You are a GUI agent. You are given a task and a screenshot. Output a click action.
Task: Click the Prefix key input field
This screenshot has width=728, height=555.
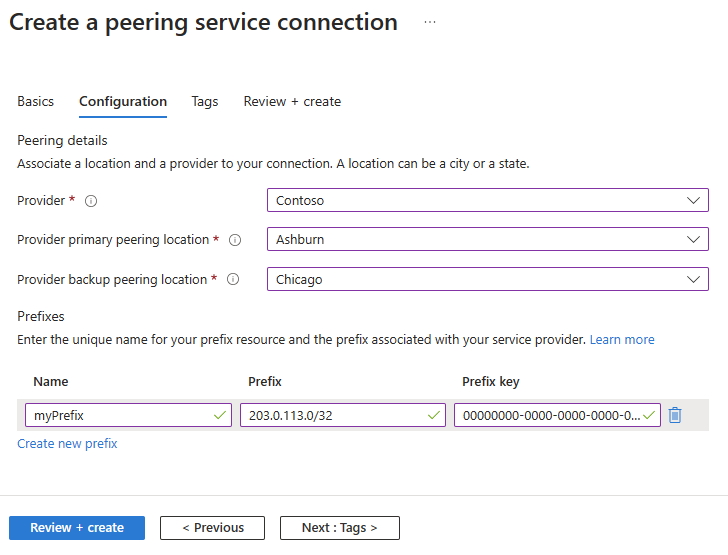548,415
